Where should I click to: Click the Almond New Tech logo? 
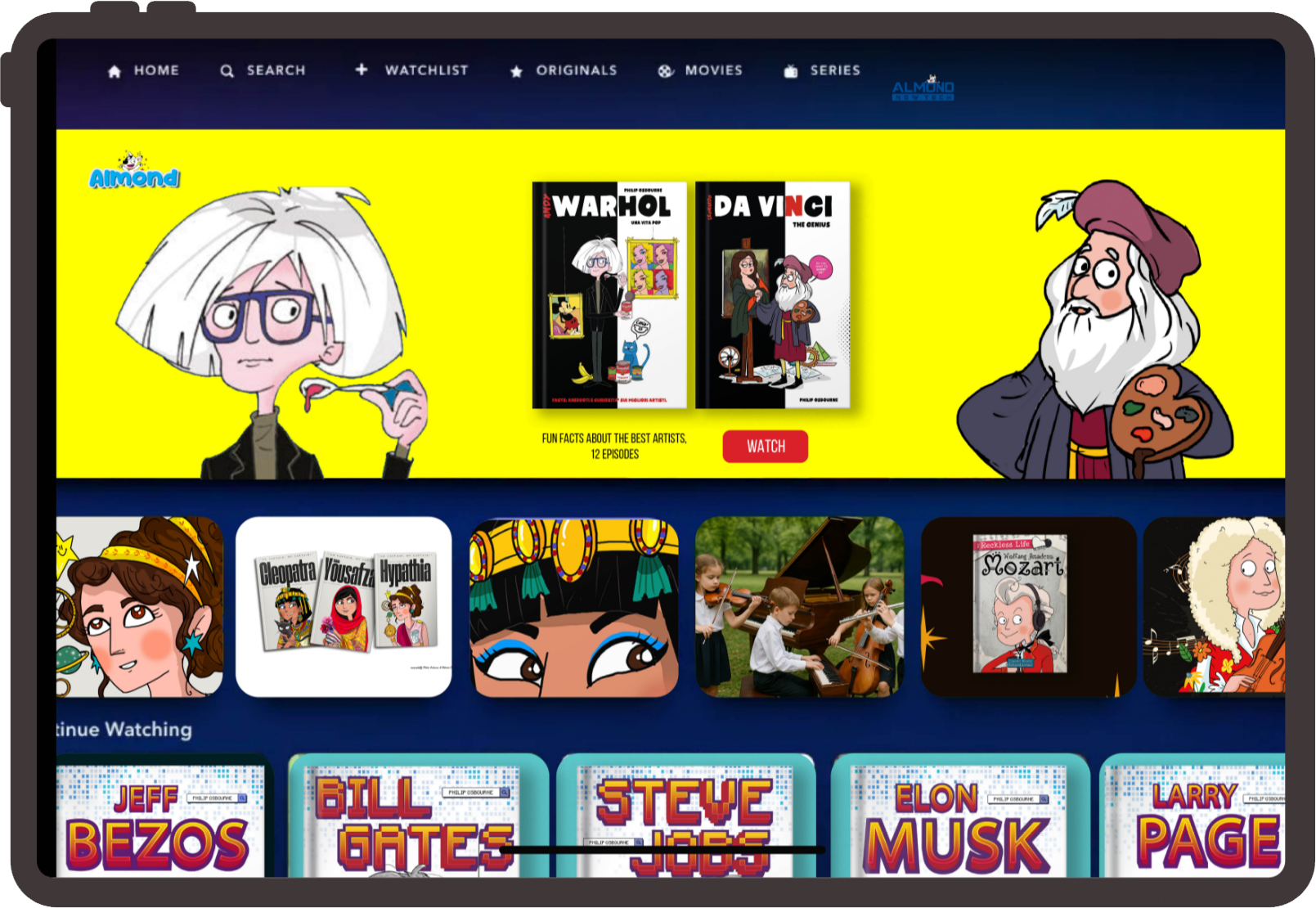click(x=923, y=88)
